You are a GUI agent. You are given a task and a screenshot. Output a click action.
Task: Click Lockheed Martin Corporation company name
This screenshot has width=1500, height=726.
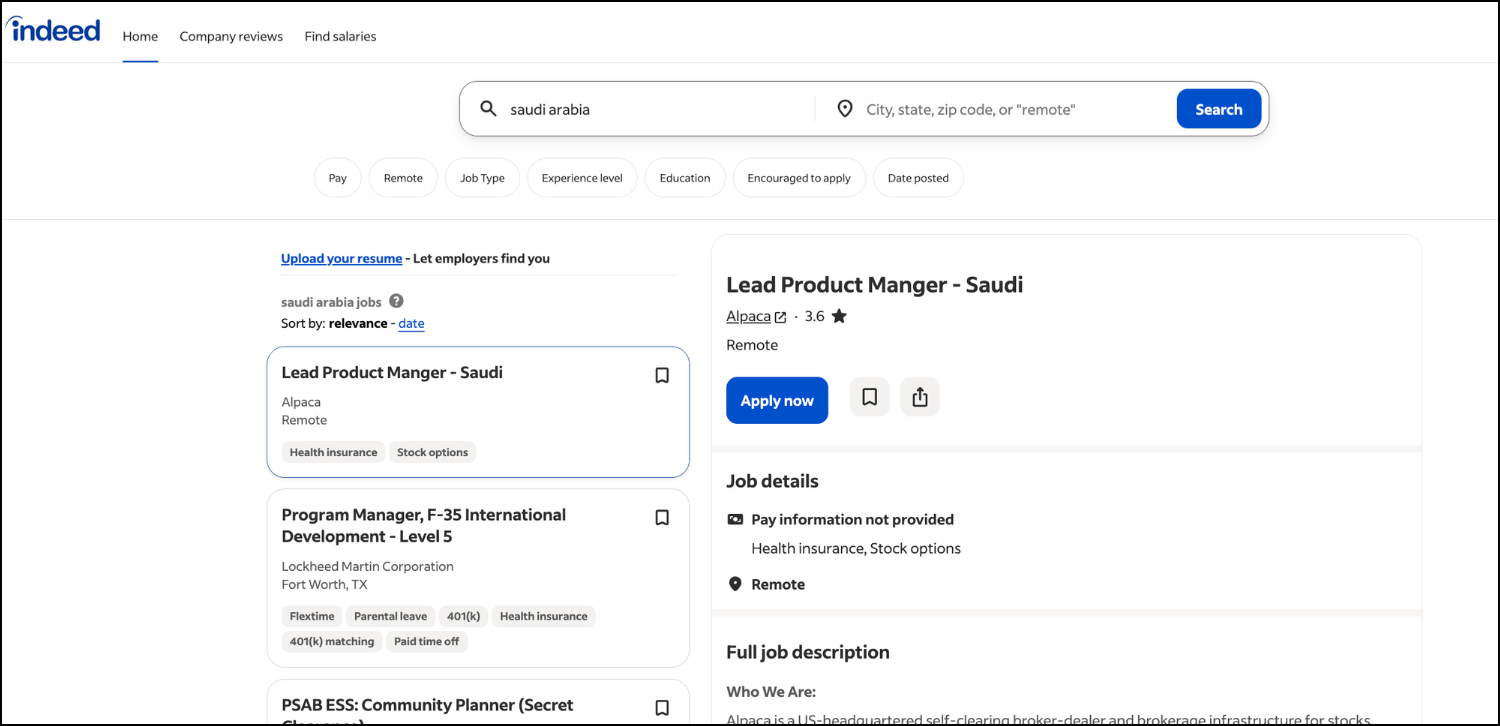point(367,566)
